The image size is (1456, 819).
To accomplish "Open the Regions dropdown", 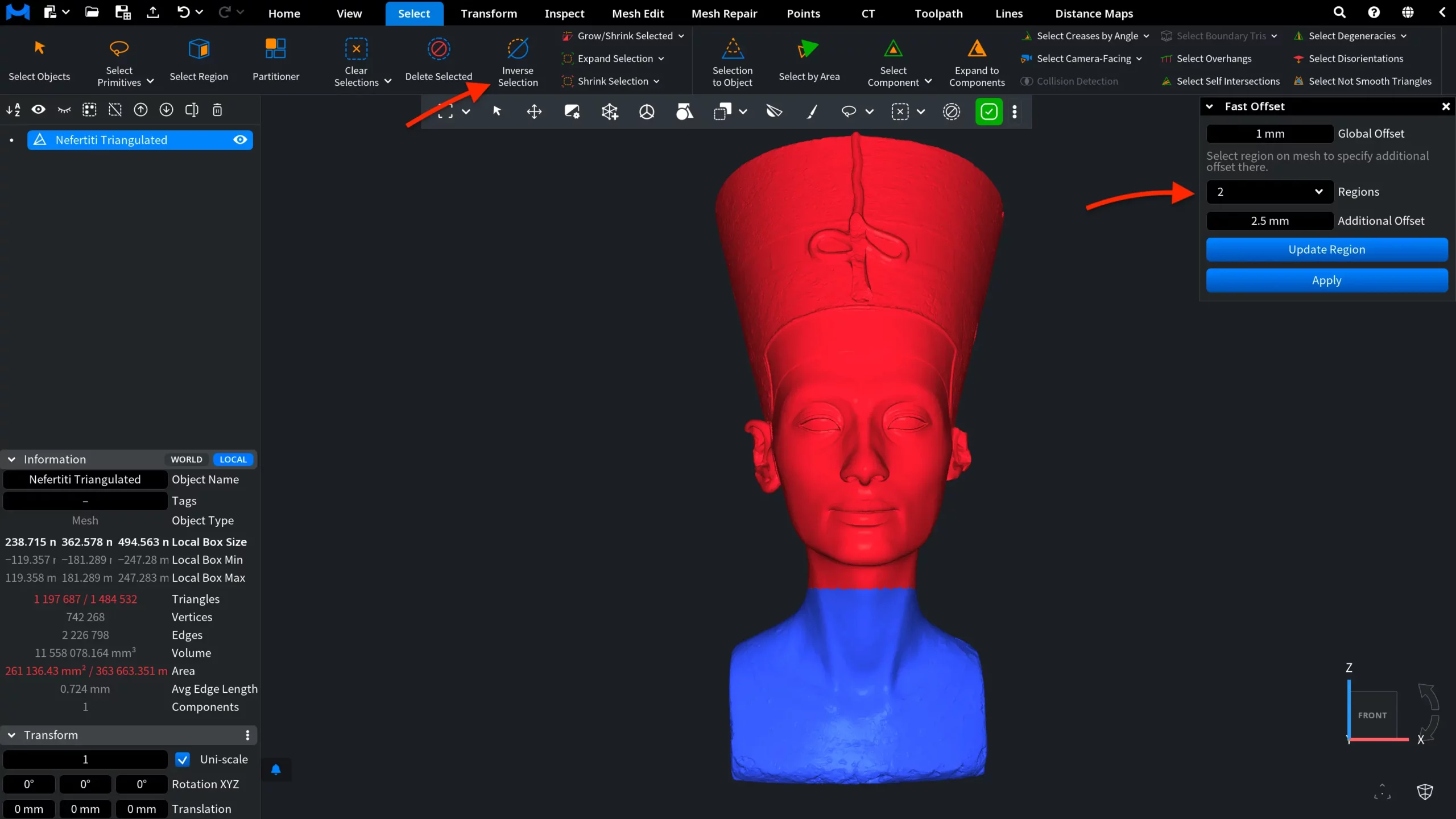I will (x=1269, y=192).
